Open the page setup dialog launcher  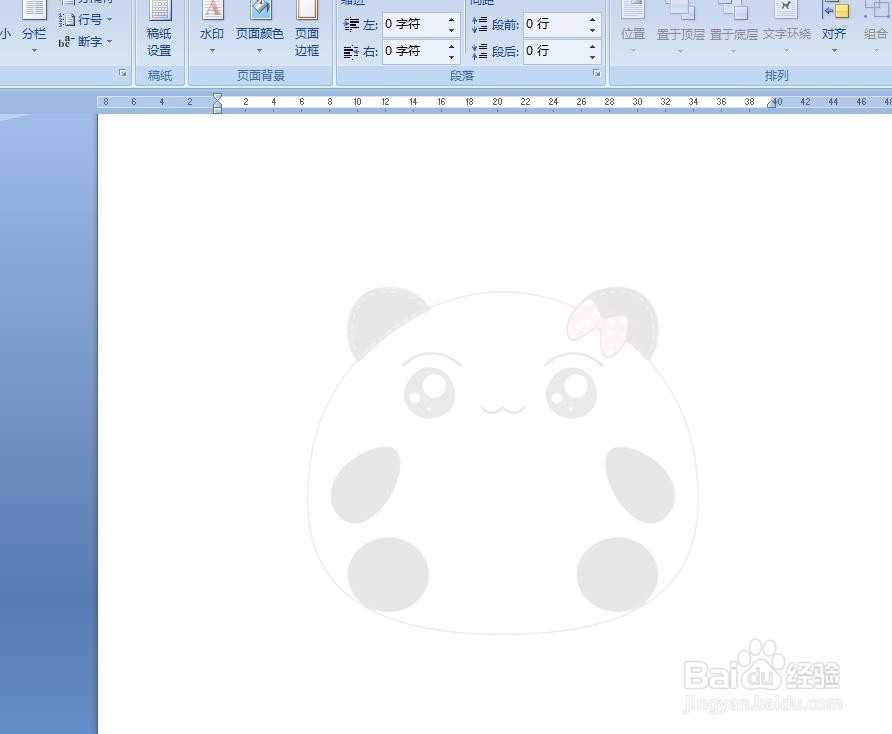coord(123,73)
